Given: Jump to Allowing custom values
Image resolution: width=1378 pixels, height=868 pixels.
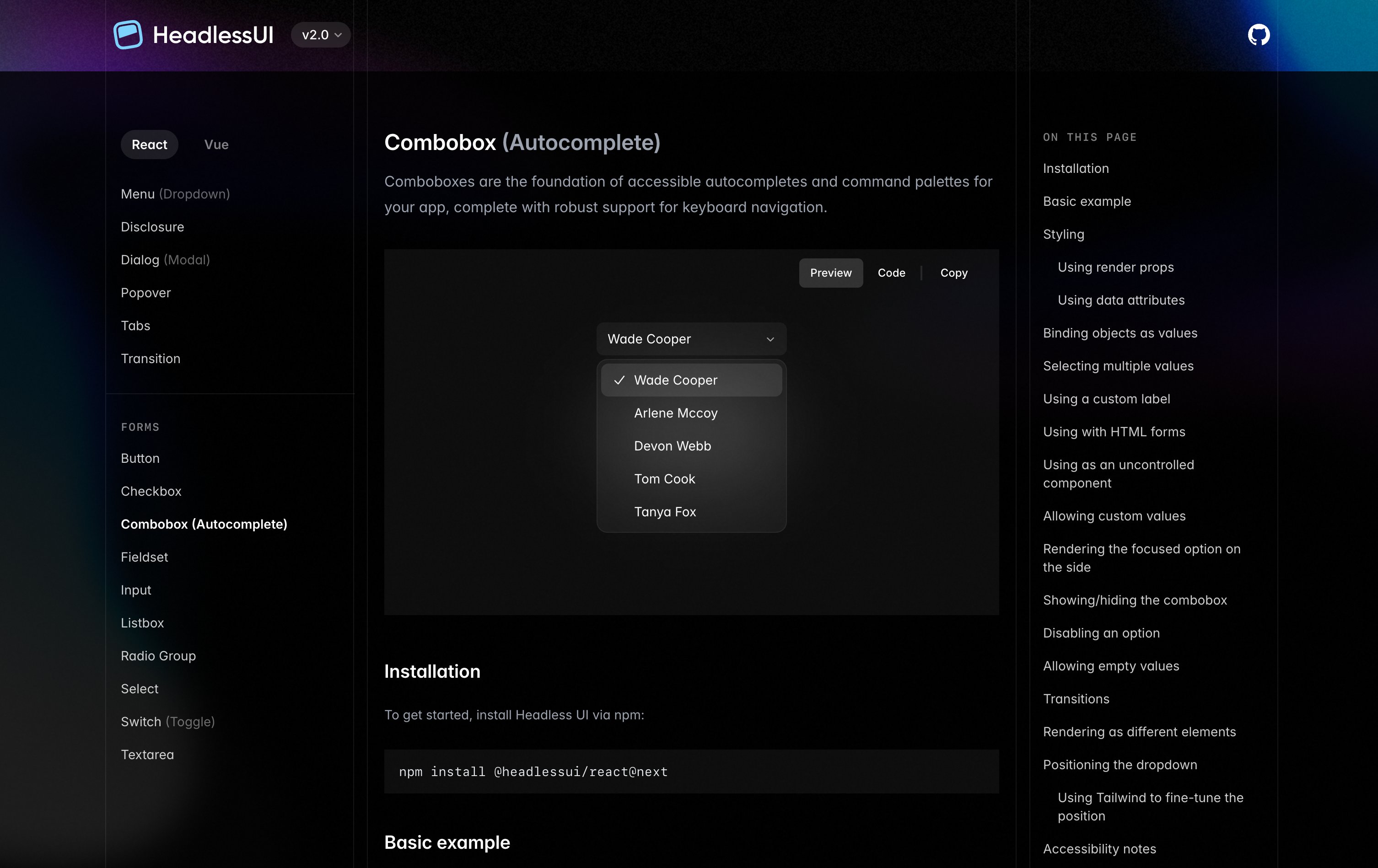Looking at the screenshot, I should pos(1114,516).
